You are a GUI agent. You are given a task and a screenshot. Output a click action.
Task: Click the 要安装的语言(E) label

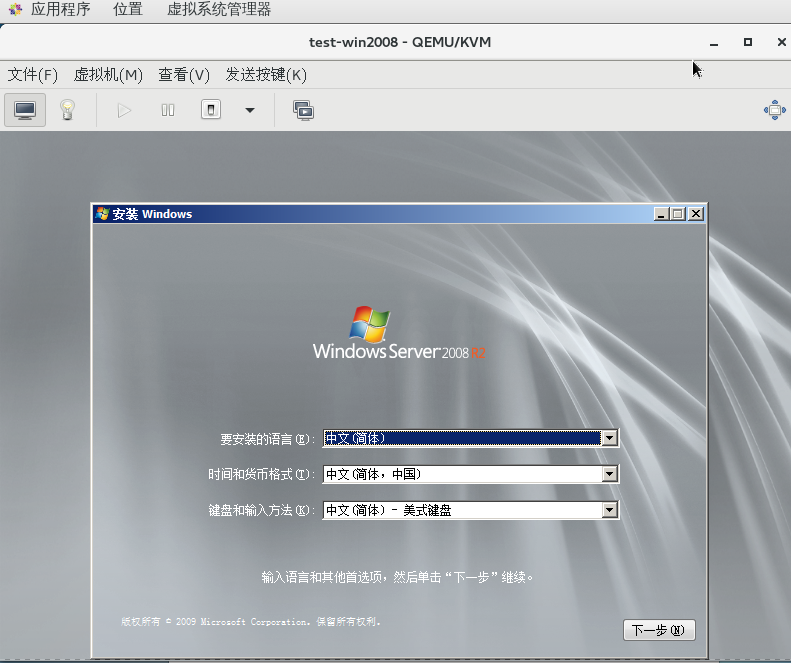[x=267, y=439]
